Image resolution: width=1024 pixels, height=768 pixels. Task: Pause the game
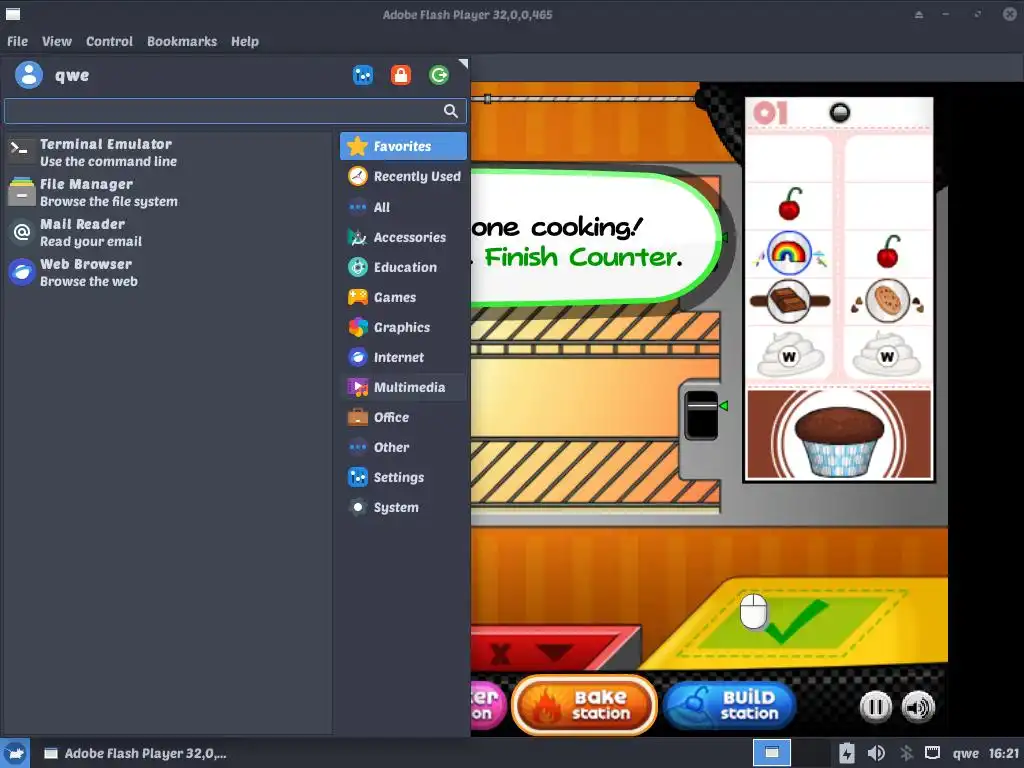coord(876,707)
